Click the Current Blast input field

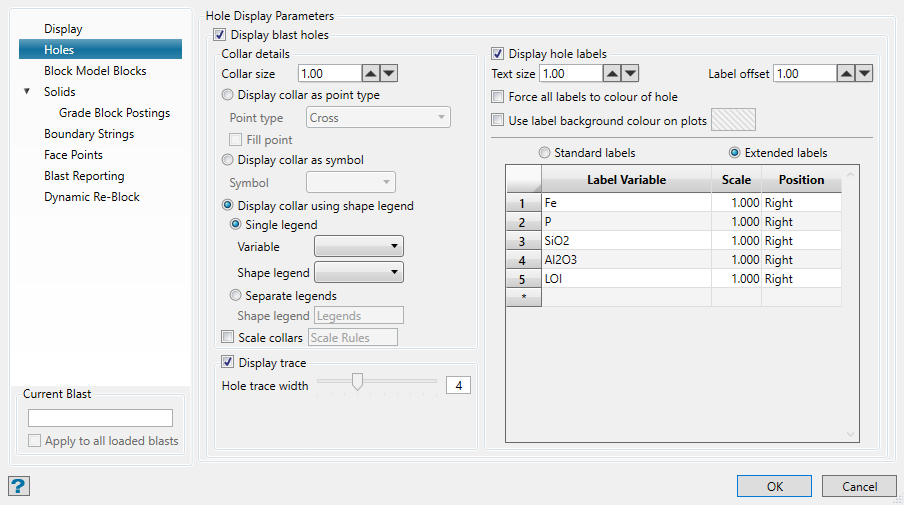point(100,418)
